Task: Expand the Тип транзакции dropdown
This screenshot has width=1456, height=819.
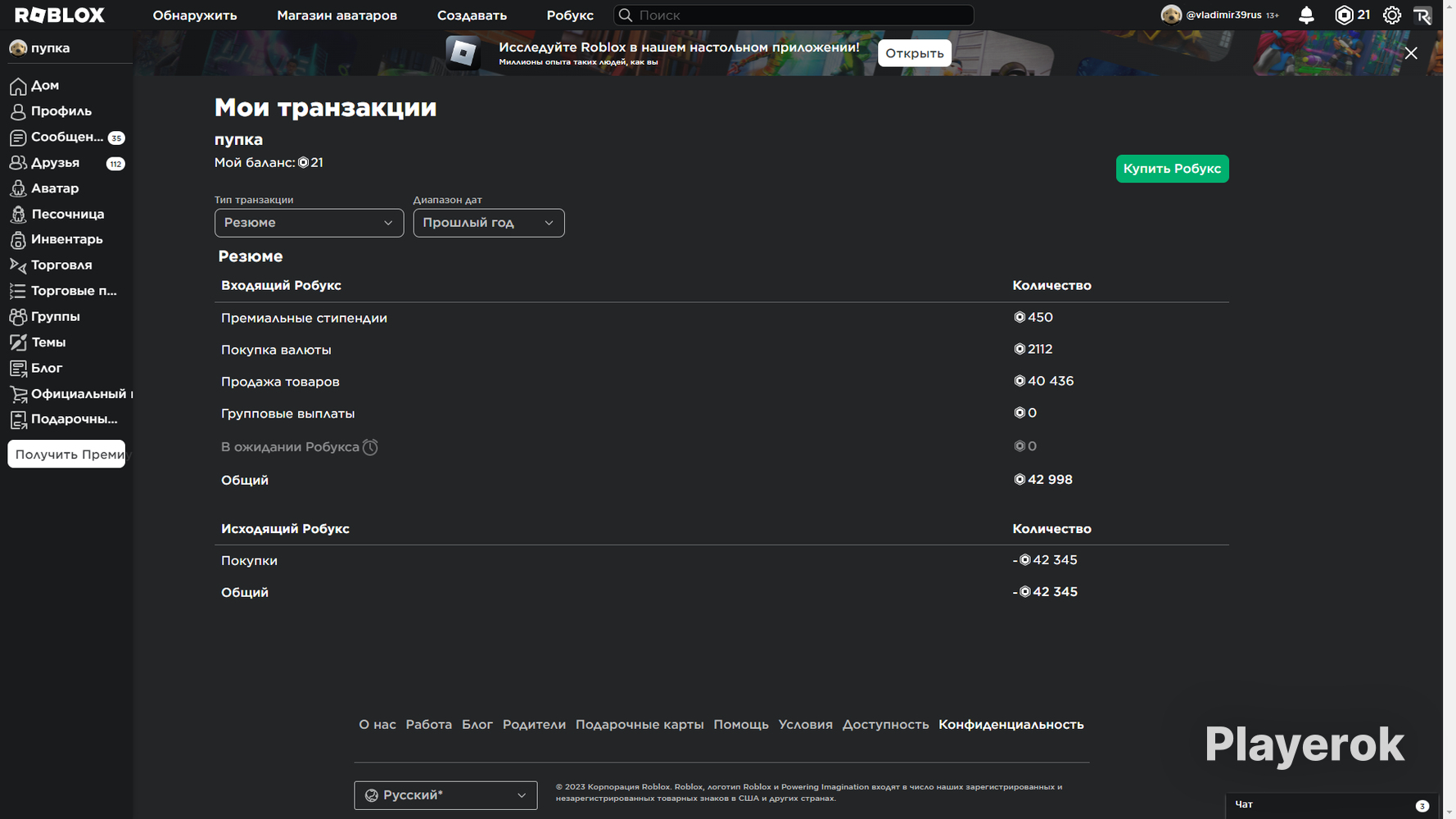Action: tap(309, 223)
